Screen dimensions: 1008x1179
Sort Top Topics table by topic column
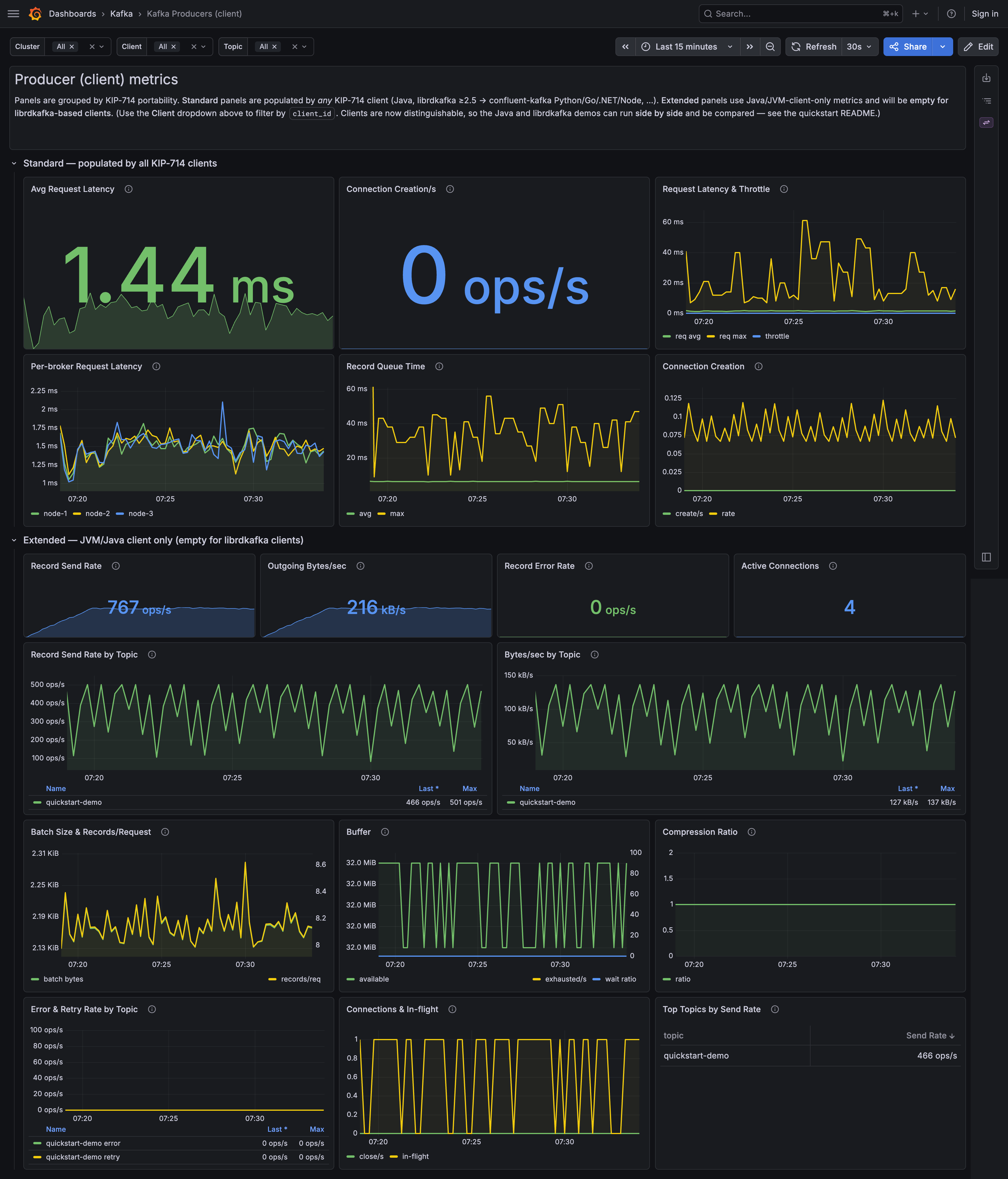coord(673,1035)
